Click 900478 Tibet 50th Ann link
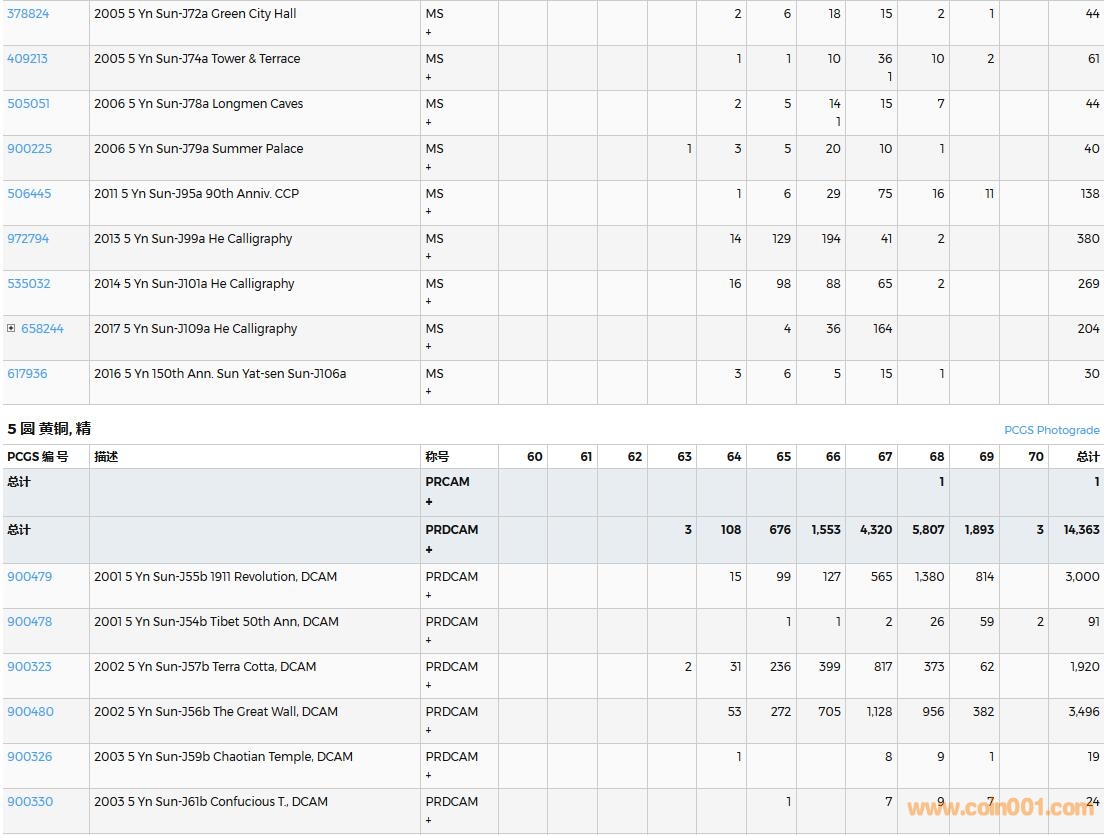 pos(29,622)
